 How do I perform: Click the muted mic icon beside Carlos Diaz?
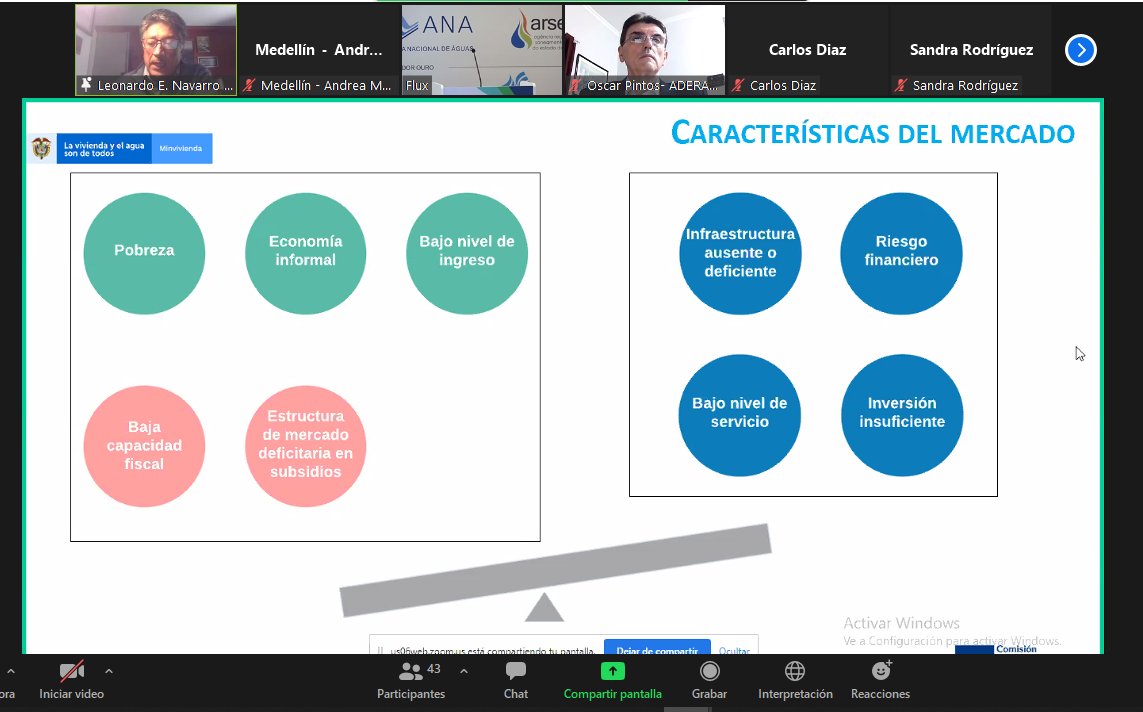[740, 86]
